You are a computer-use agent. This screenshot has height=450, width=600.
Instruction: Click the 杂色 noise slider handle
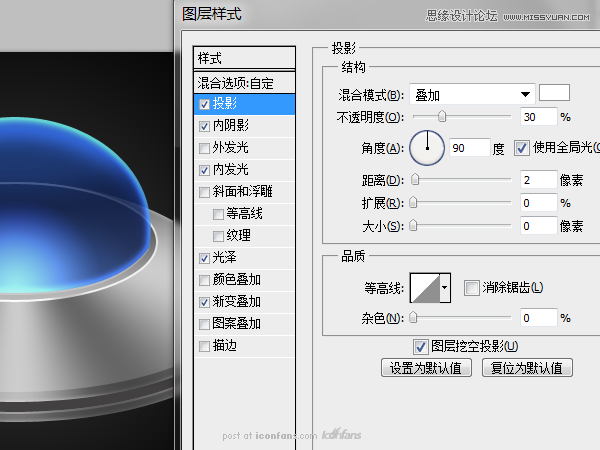pos(413,317)
